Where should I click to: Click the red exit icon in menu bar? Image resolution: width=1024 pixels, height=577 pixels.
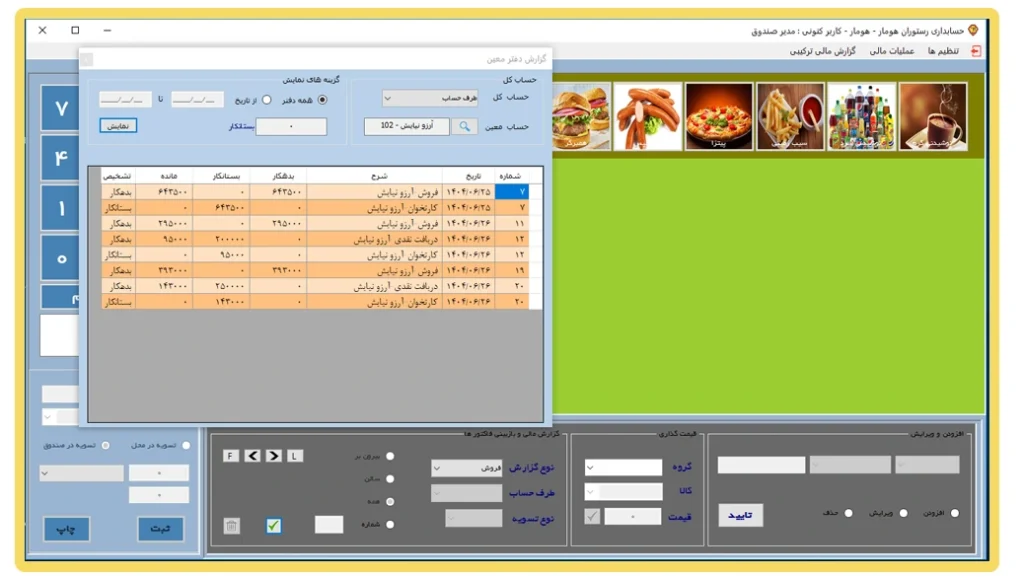click(976, 51)
